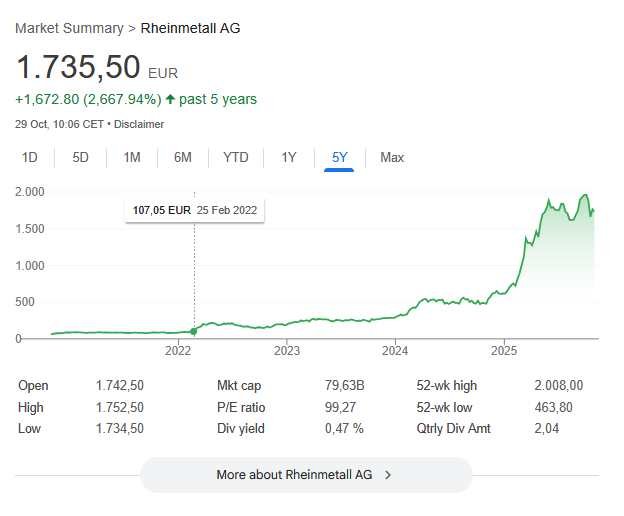Click More about Rheinmetall AG button
Screen dimensions: 624x516
click(306, 475)
